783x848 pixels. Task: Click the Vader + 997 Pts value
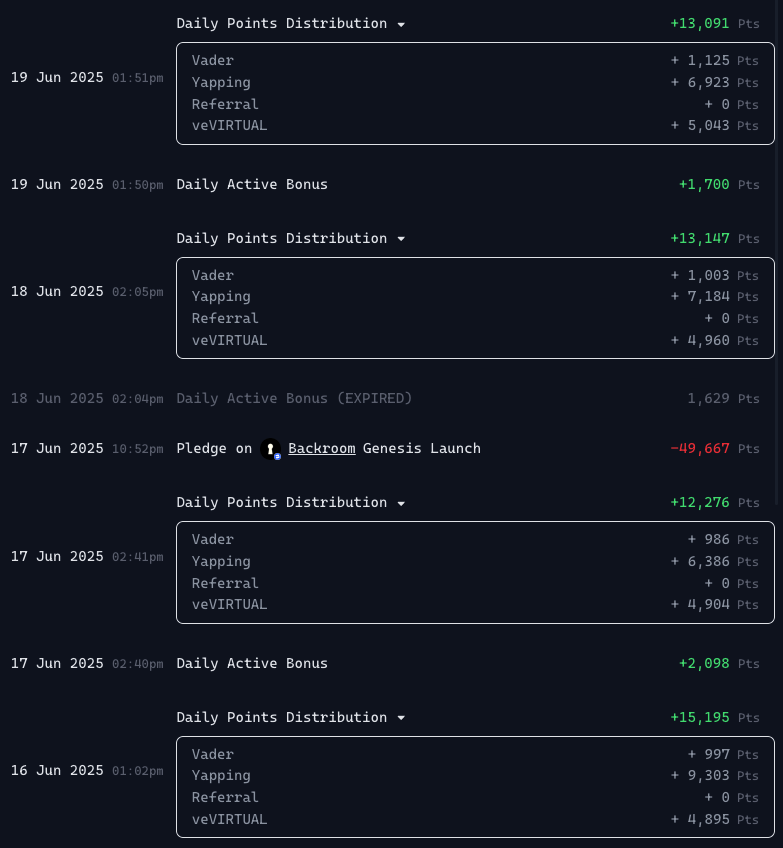[723, 754]
